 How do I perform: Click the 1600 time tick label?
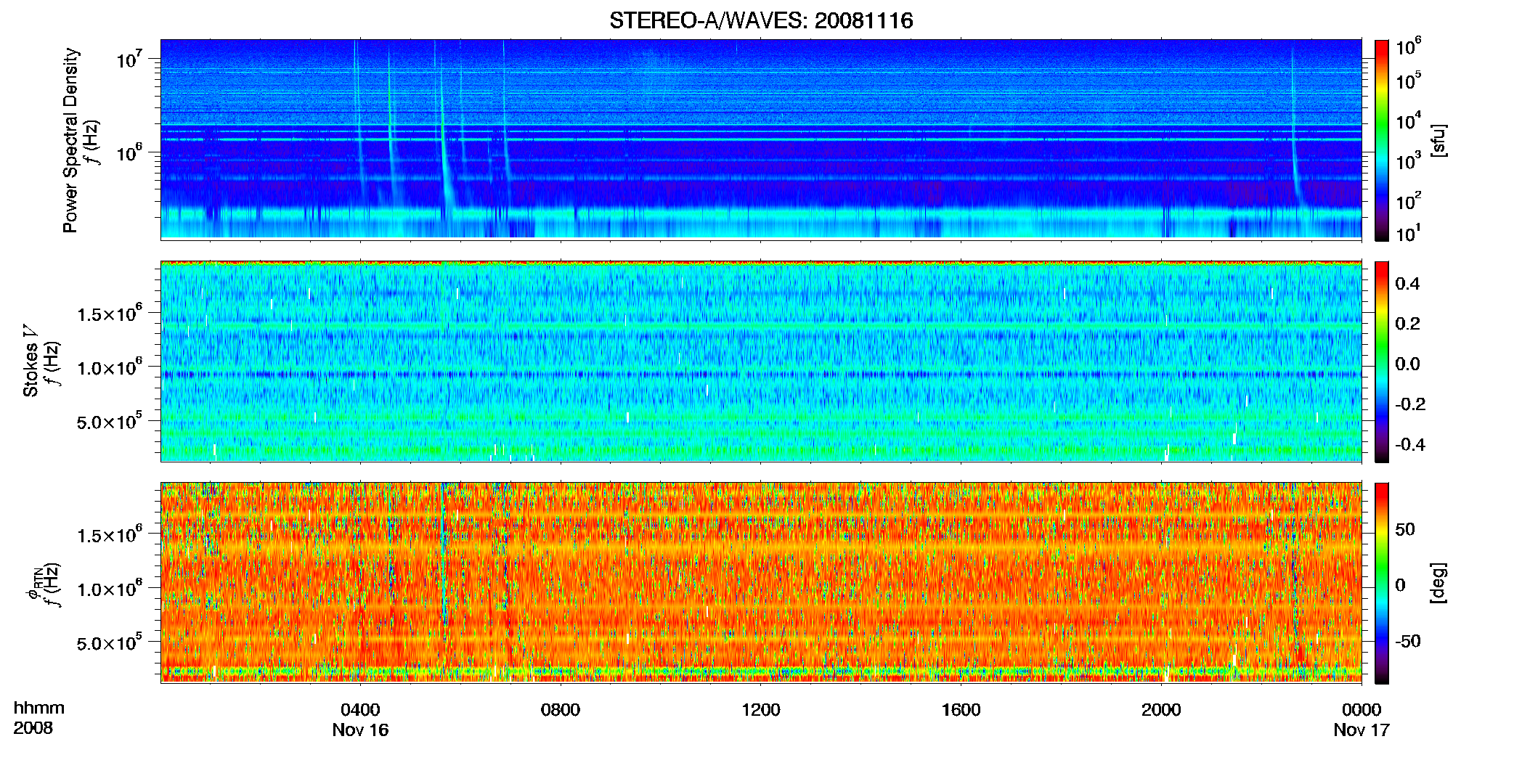[x=961, y=710]
